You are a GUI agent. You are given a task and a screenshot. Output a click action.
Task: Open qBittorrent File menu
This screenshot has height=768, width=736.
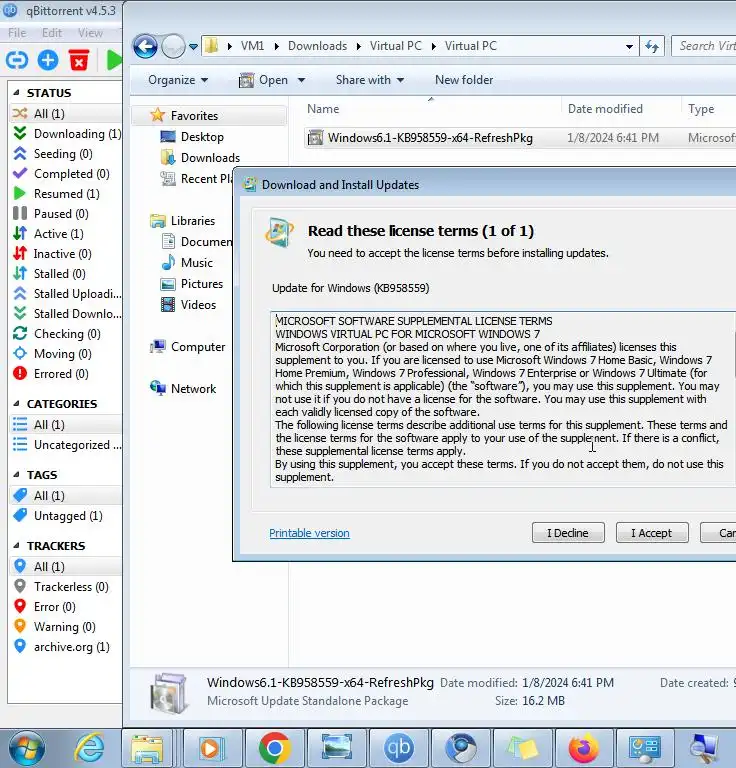tap(17, 33)
